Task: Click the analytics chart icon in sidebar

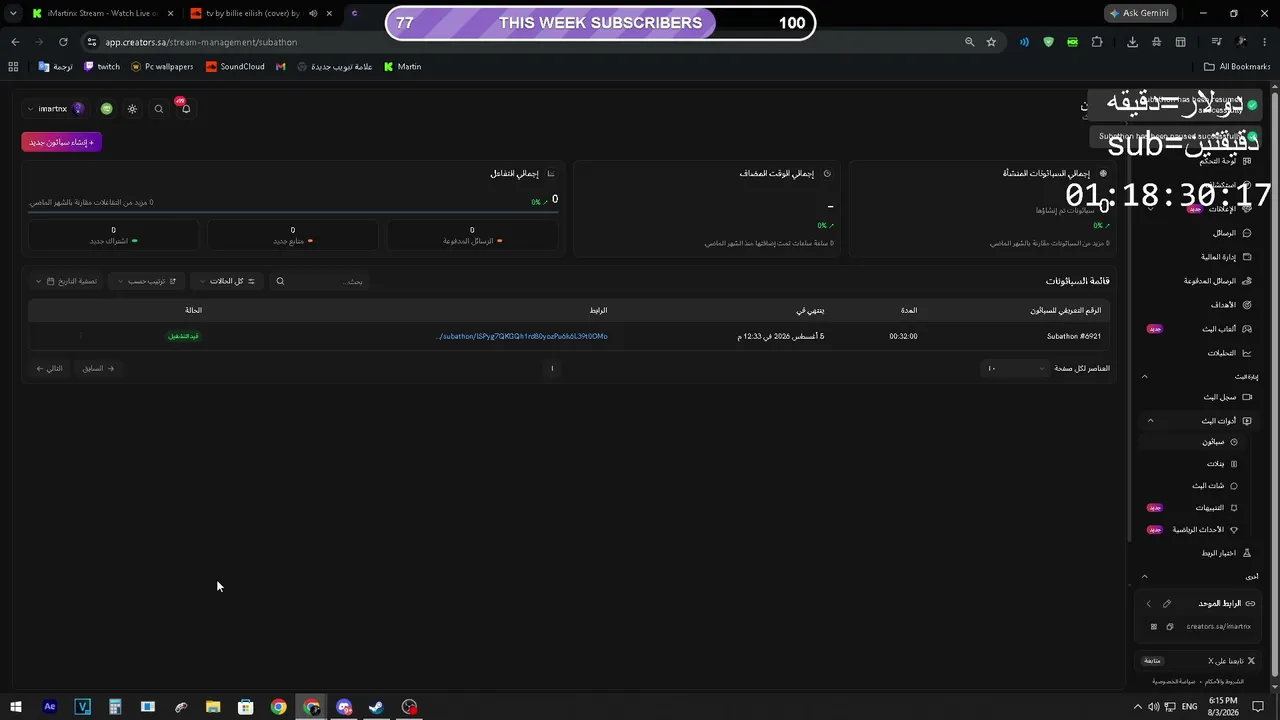Action: [x=1247, y=353]
